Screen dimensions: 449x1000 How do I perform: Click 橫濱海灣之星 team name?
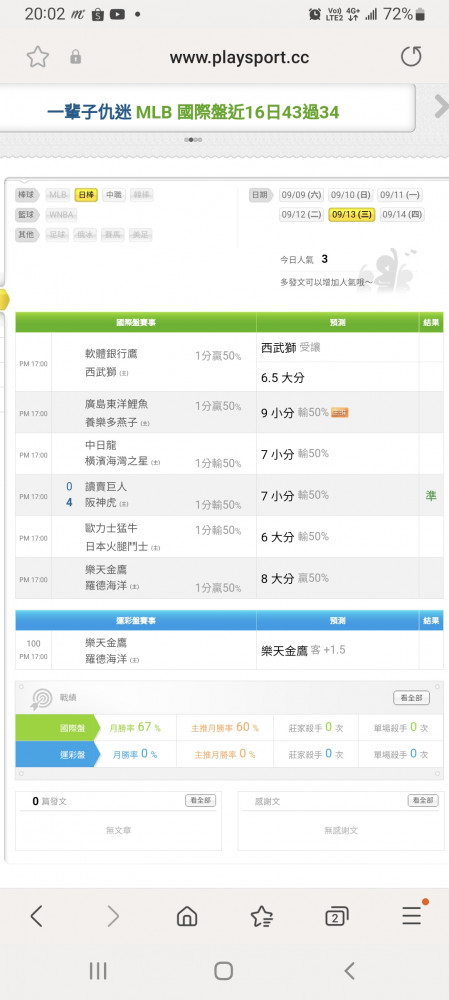(x=117, y=461)
